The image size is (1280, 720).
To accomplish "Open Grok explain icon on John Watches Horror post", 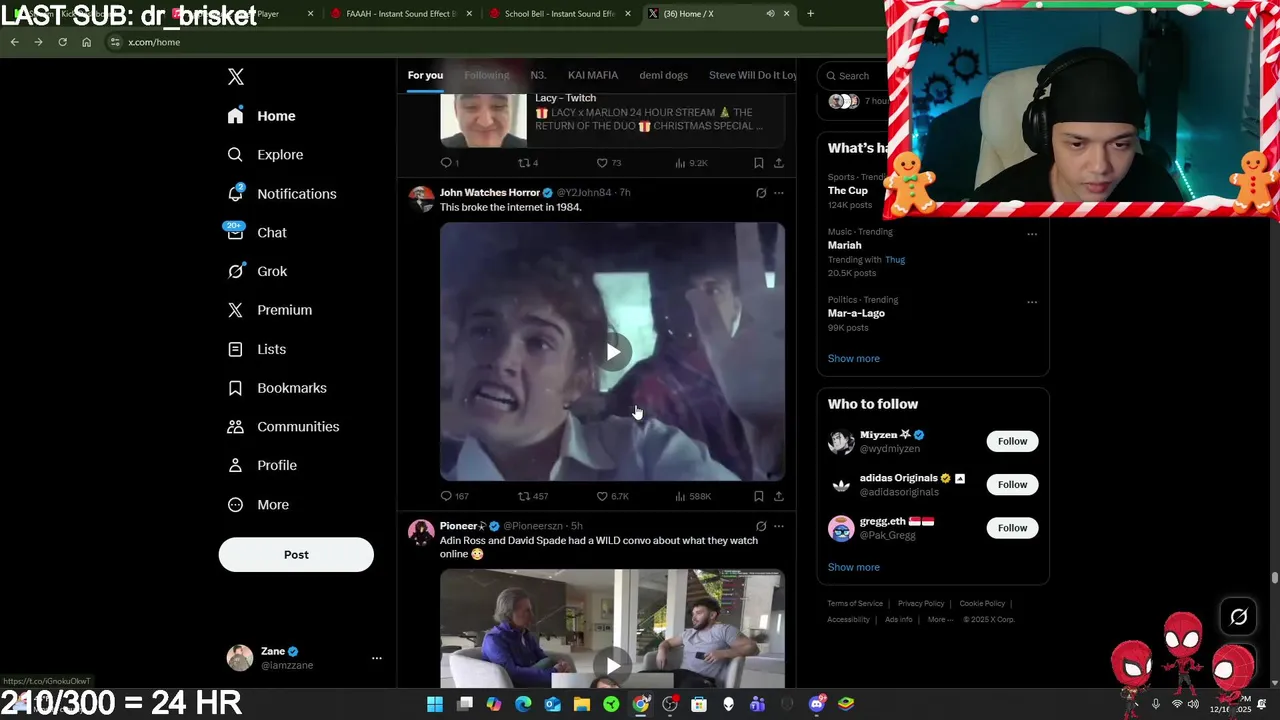I will [761, 193].
